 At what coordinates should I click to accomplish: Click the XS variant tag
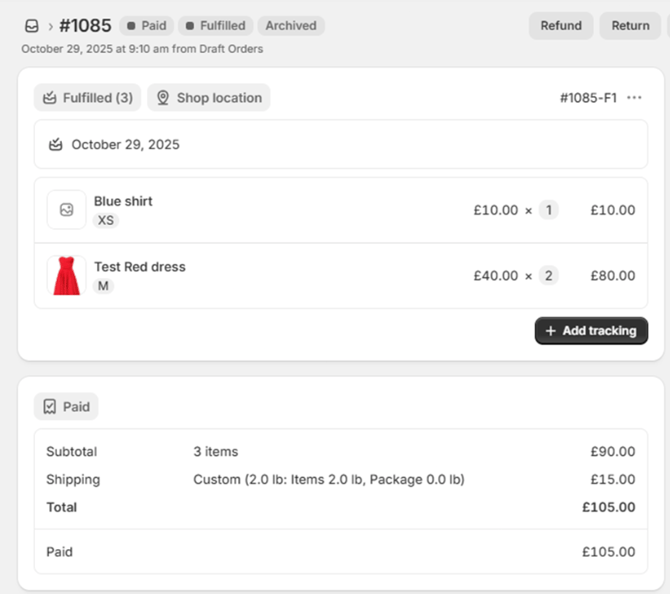(106, 220)
